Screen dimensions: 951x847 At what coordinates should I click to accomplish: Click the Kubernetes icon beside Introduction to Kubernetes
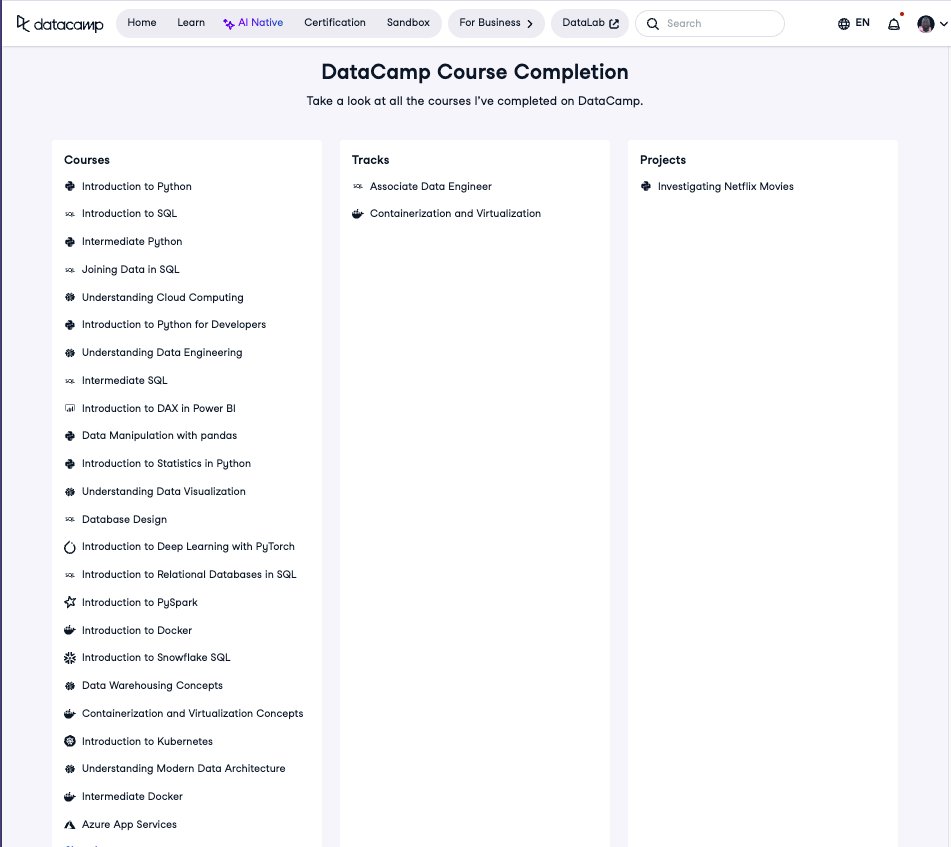[70, 741]
